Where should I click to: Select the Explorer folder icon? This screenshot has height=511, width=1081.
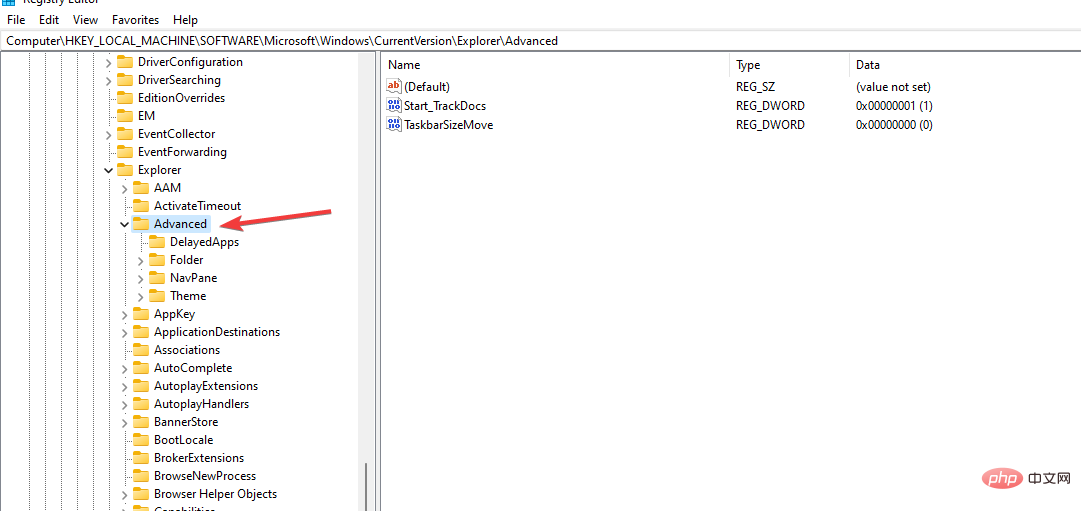125,170
